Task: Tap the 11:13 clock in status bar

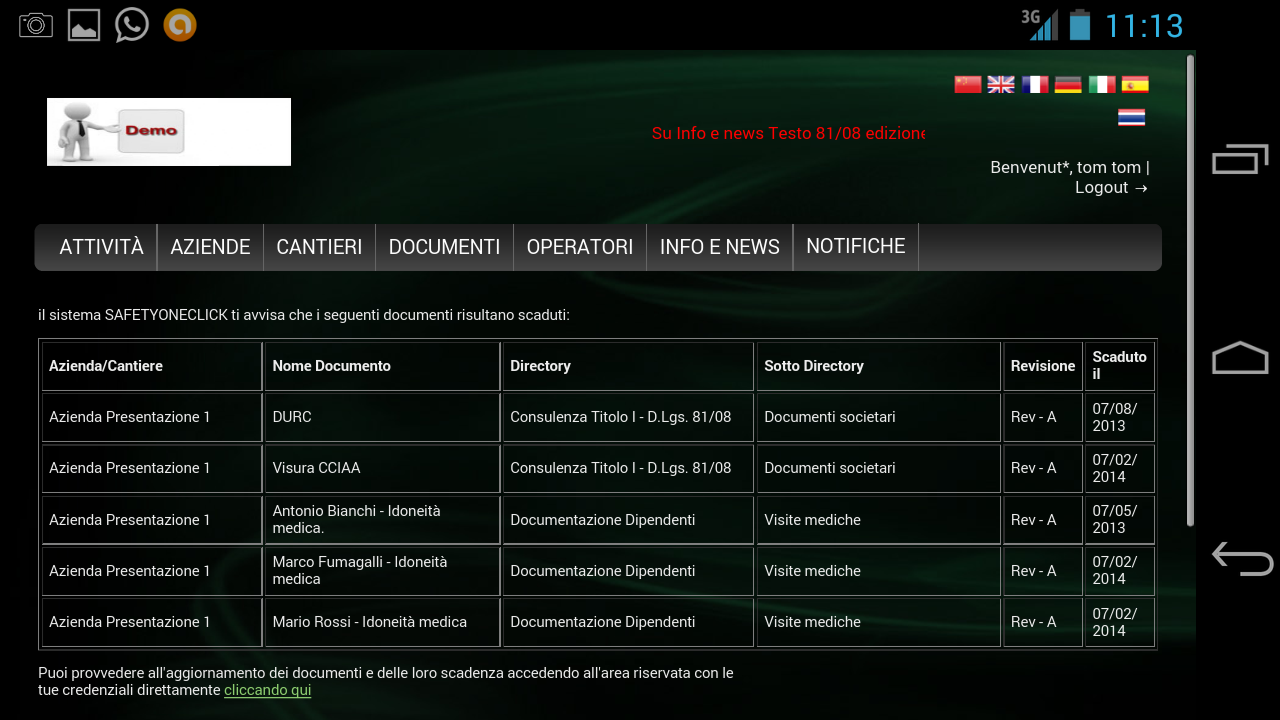Action: (x=1144, y=26)
